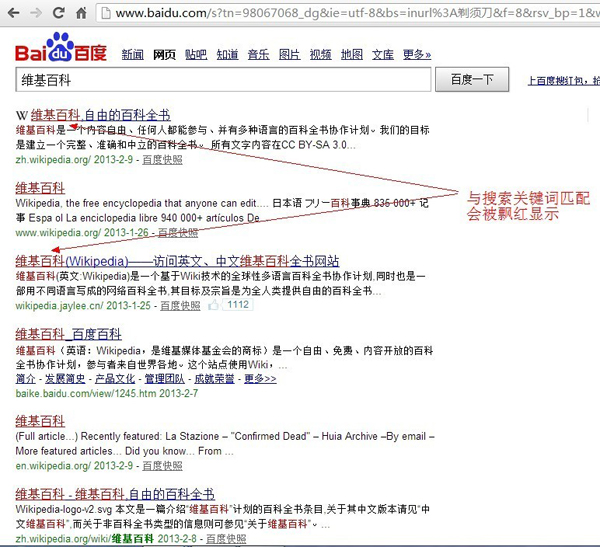The height and width of the screenshot is (547, 600).
Task: Open the 地图 search category
Action: pyautogui.click(x=351, y=54)
